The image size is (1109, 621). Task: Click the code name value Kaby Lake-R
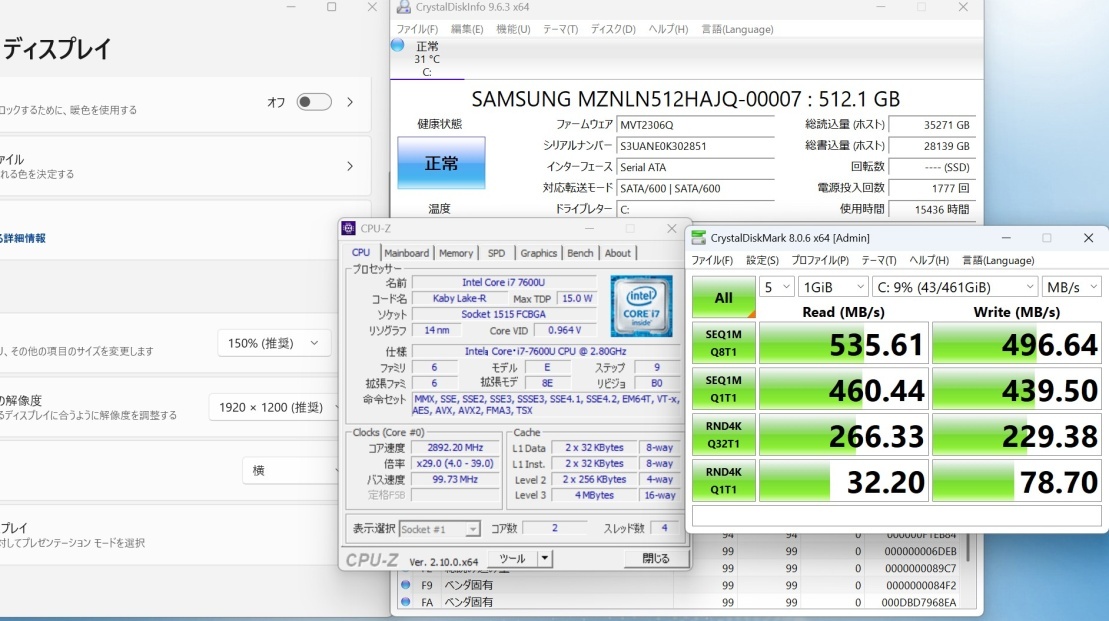(459, 298)
